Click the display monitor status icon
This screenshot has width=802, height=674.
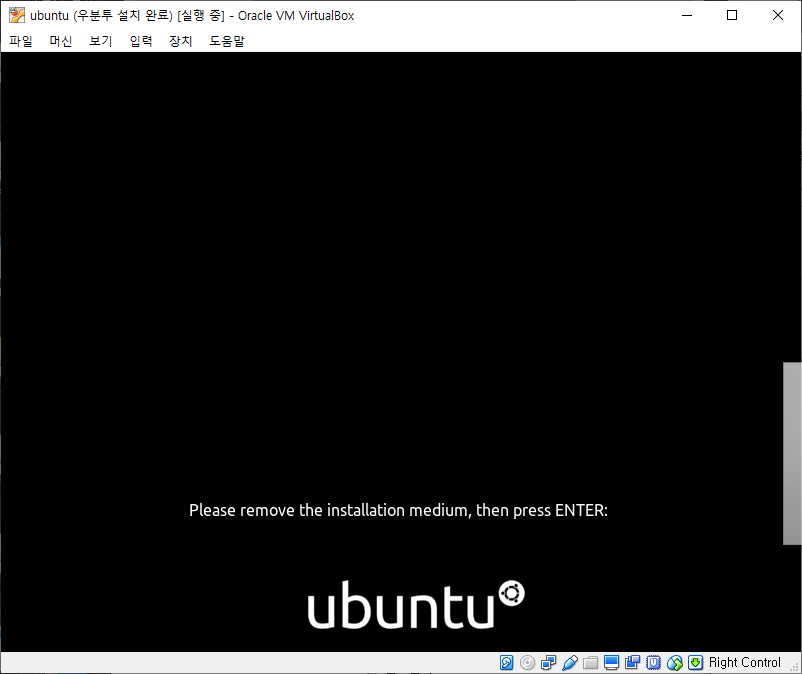pyautogui.click(x=611, y=663)
